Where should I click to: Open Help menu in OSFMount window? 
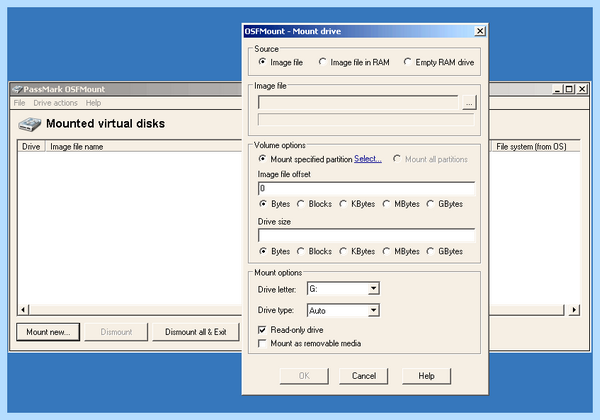pyautogui.click(x=93, y=103)
